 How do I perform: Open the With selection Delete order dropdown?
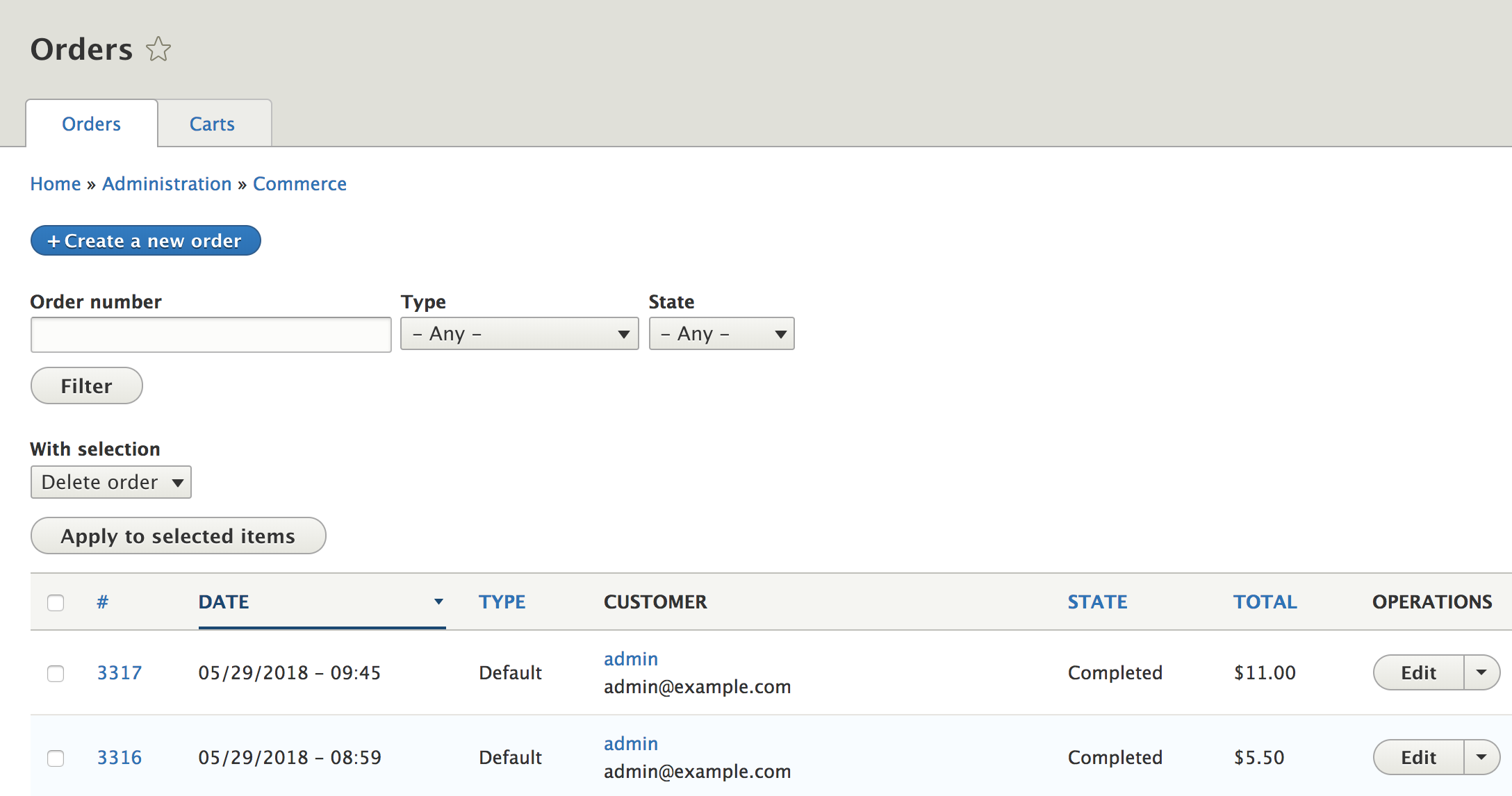point(110,481)
